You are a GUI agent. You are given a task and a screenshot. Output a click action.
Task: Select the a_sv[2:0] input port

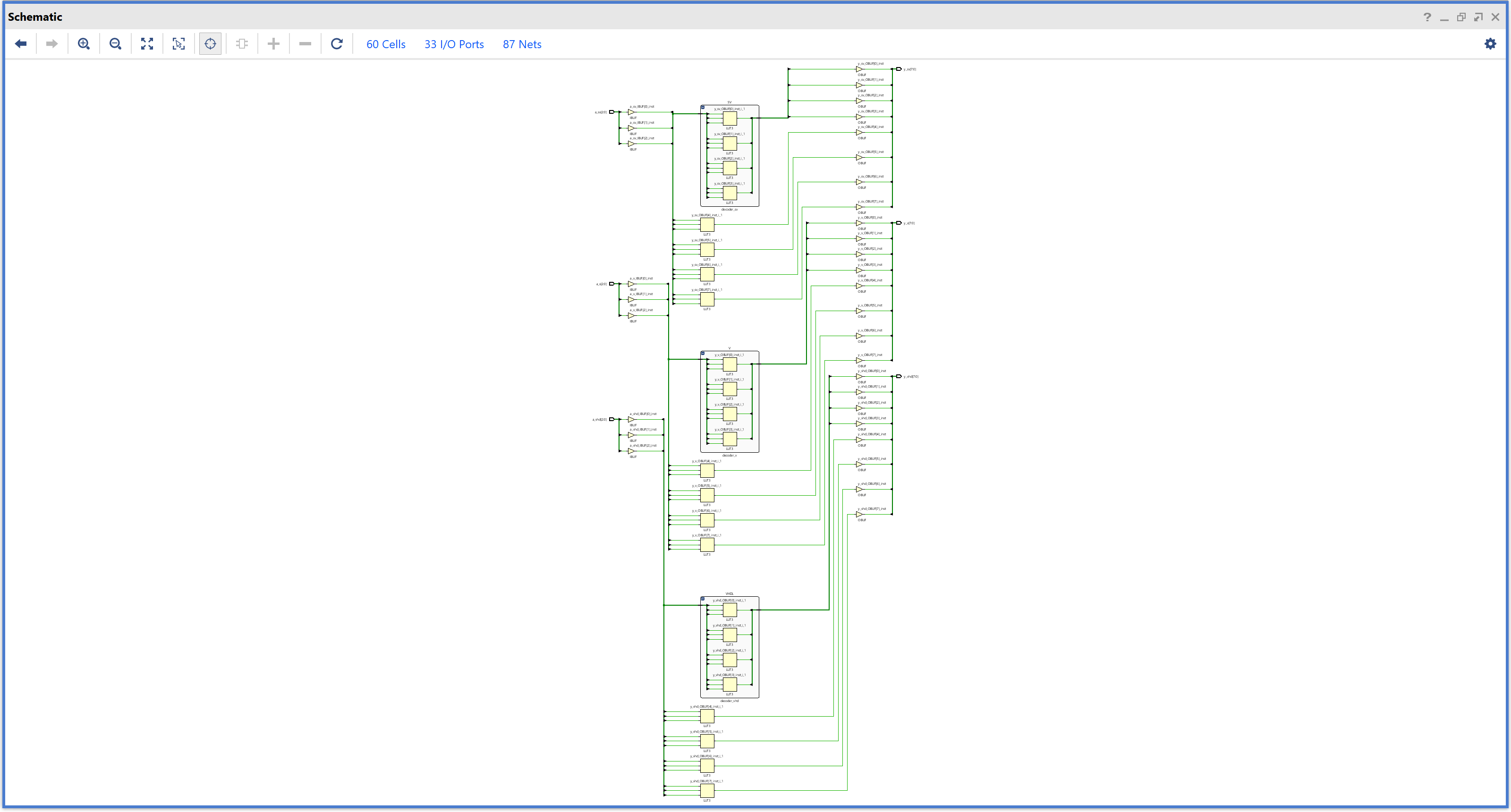tap(612, 112)
